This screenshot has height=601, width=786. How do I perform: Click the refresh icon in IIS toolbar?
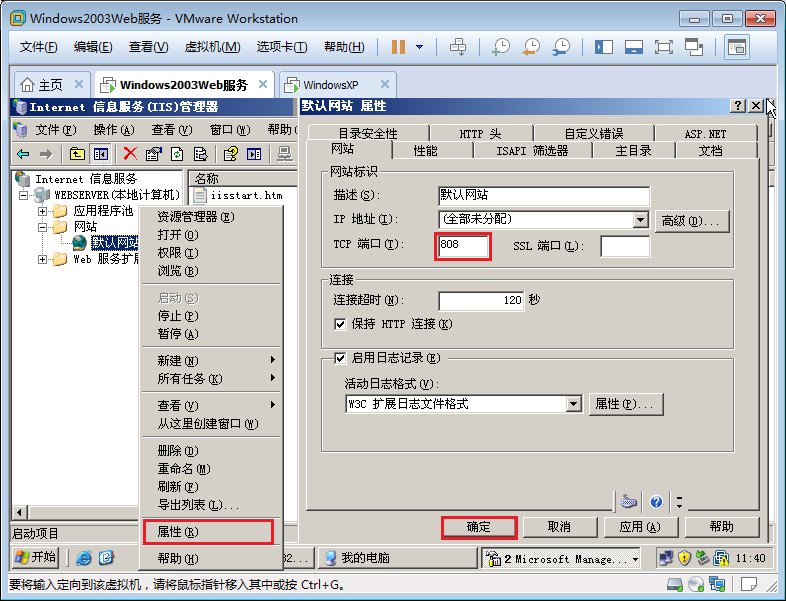[177, 154]
